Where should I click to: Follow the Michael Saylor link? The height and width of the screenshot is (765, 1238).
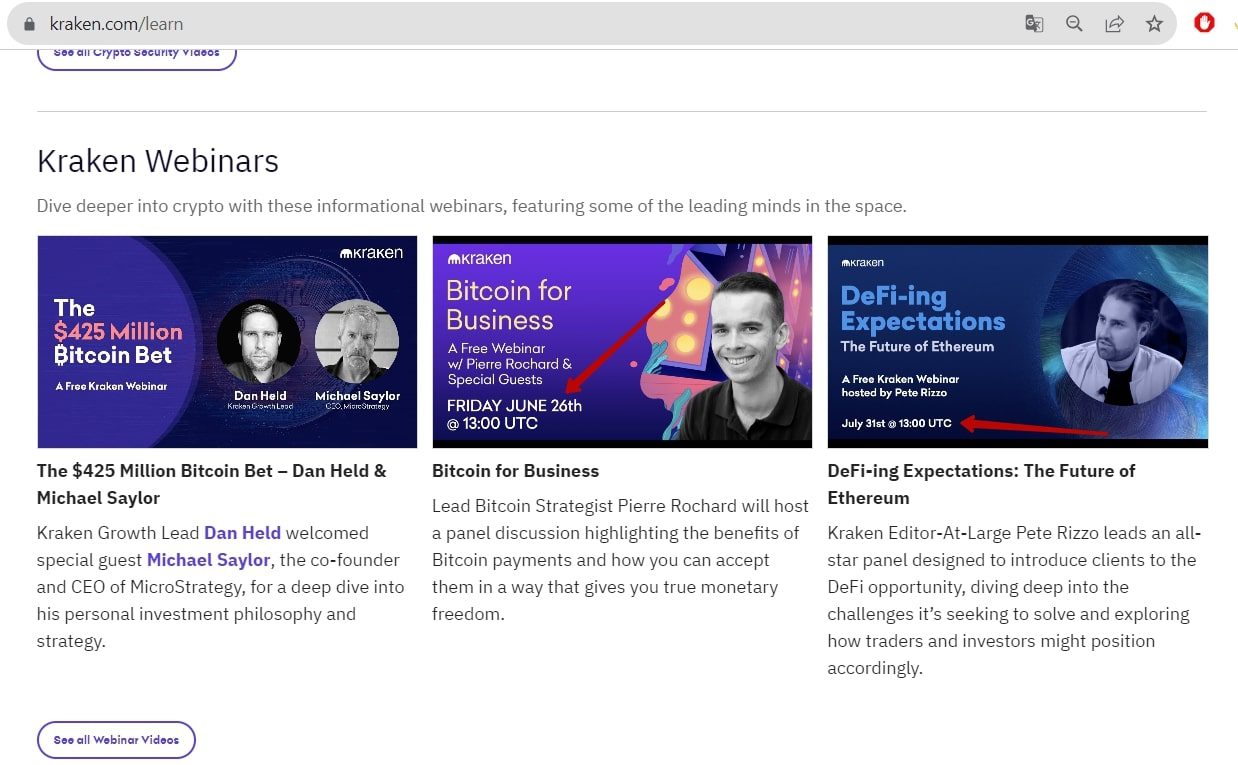tap(209, 560)
